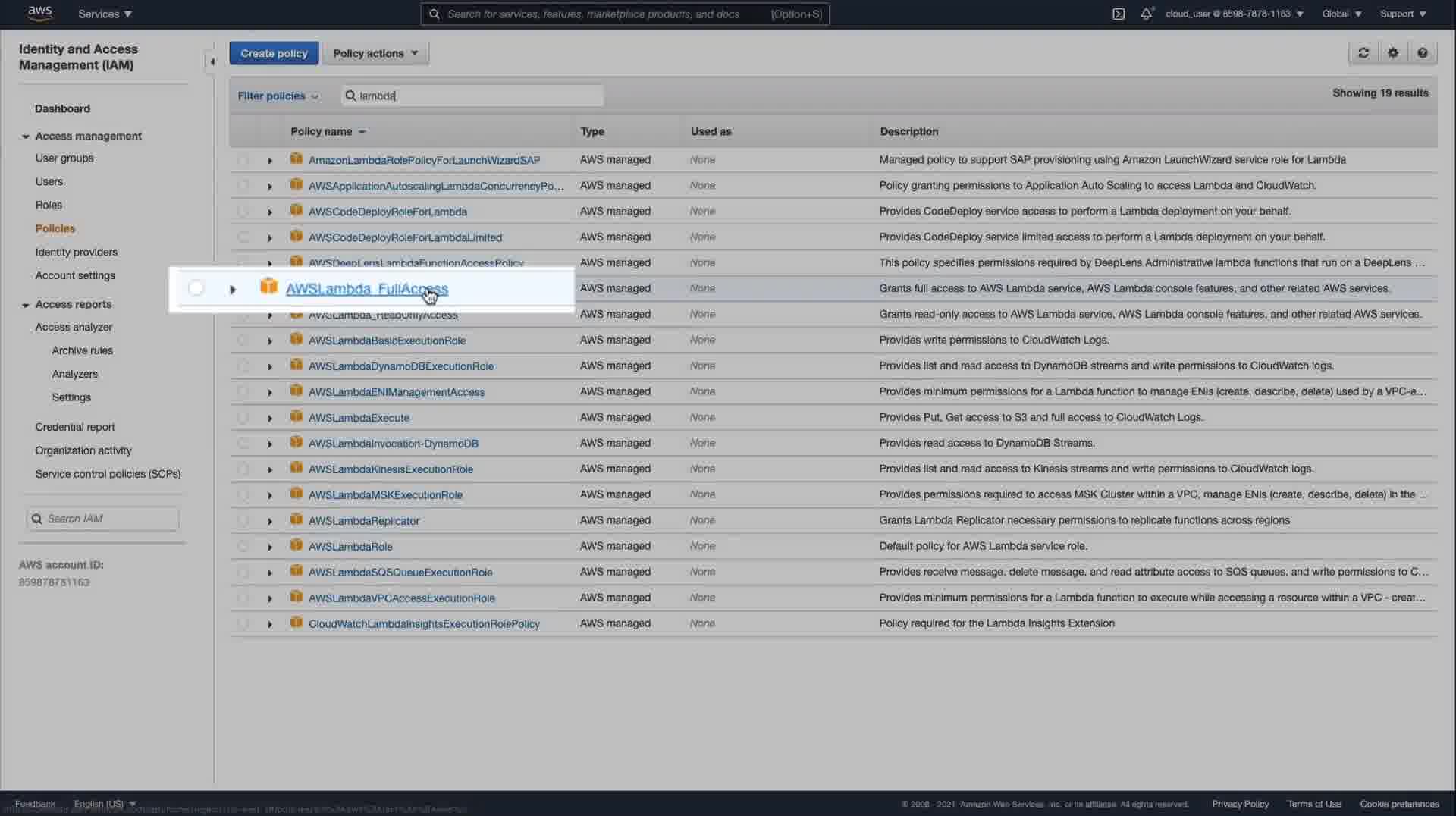Screen dimensions: 1456x816
Task: Select radio button for AmazonLambdaRolePolicyForLaunchWizardSAP
Action: pos(243,160)
